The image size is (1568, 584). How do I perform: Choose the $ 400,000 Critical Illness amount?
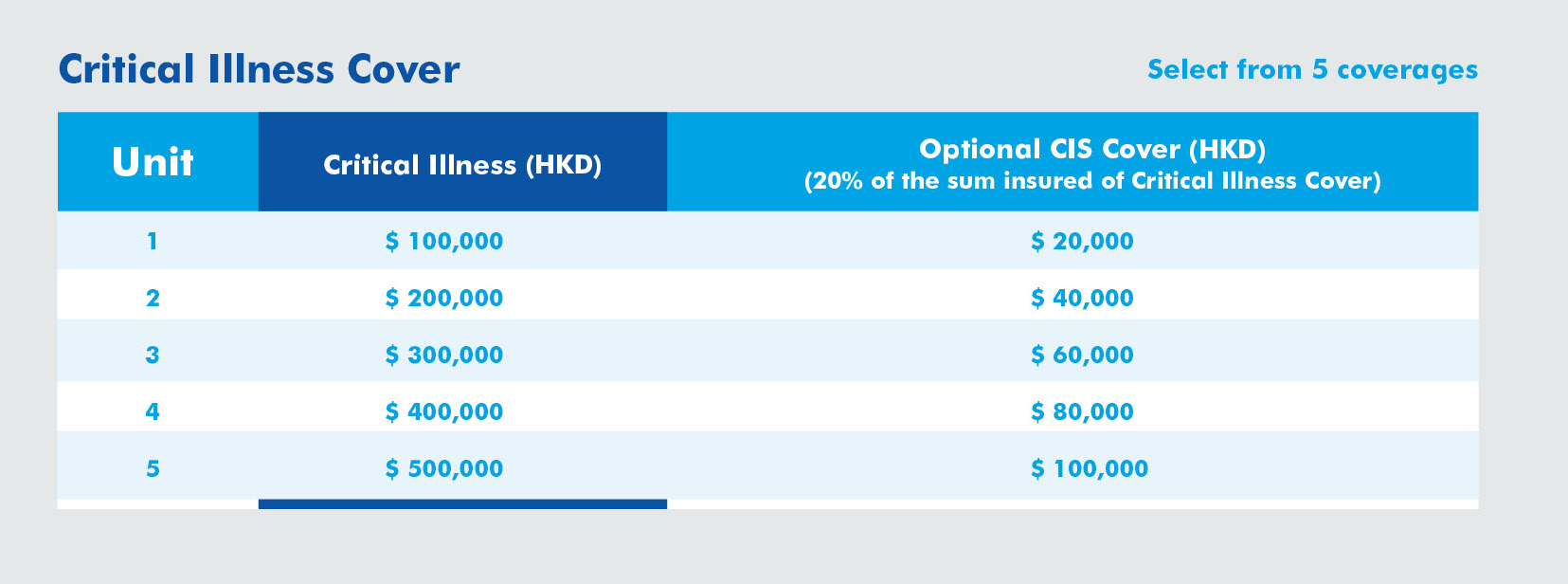click(444, 411)
